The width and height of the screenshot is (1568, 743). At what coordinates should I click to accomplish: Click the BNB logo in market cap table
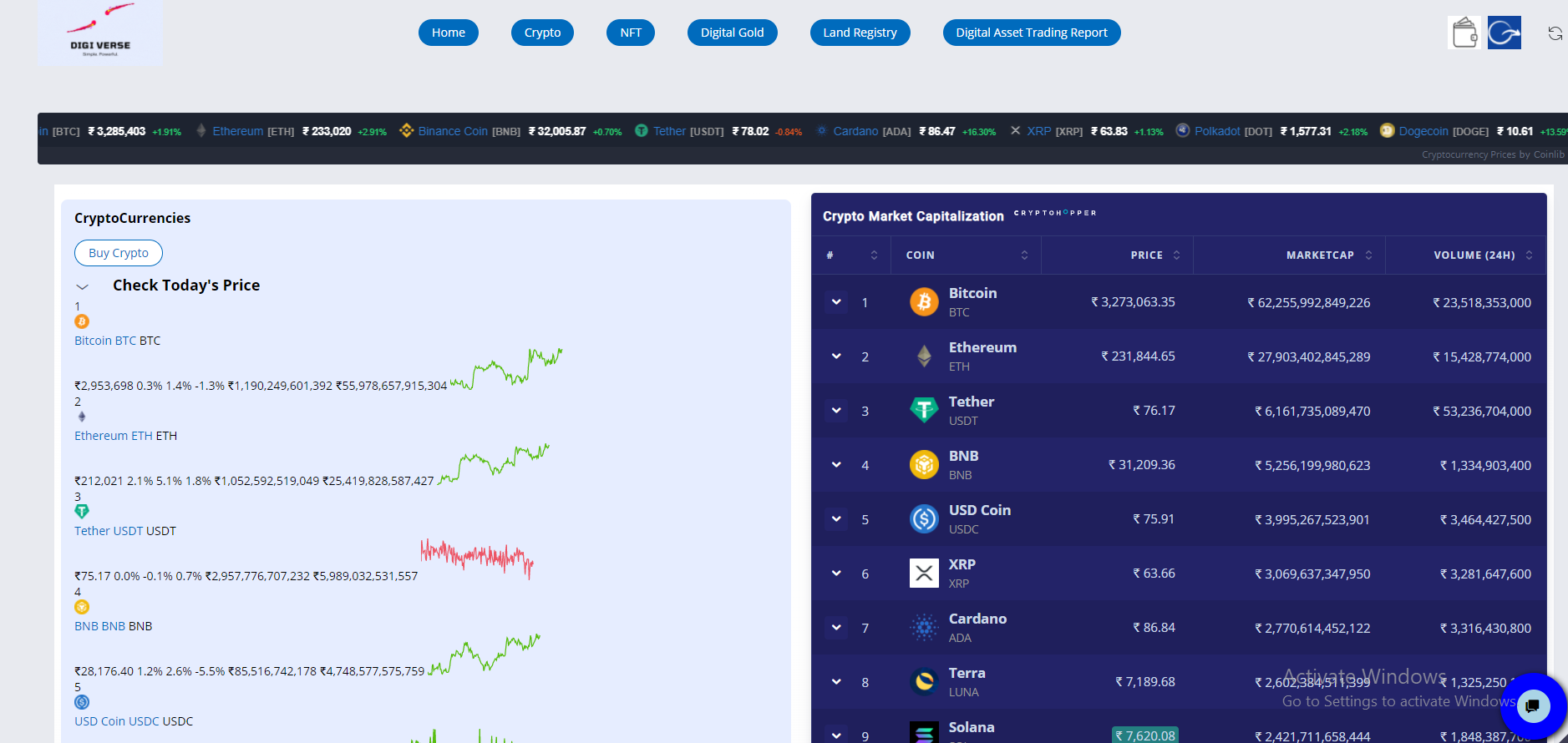pyautogui.click(x=924, y=464)
